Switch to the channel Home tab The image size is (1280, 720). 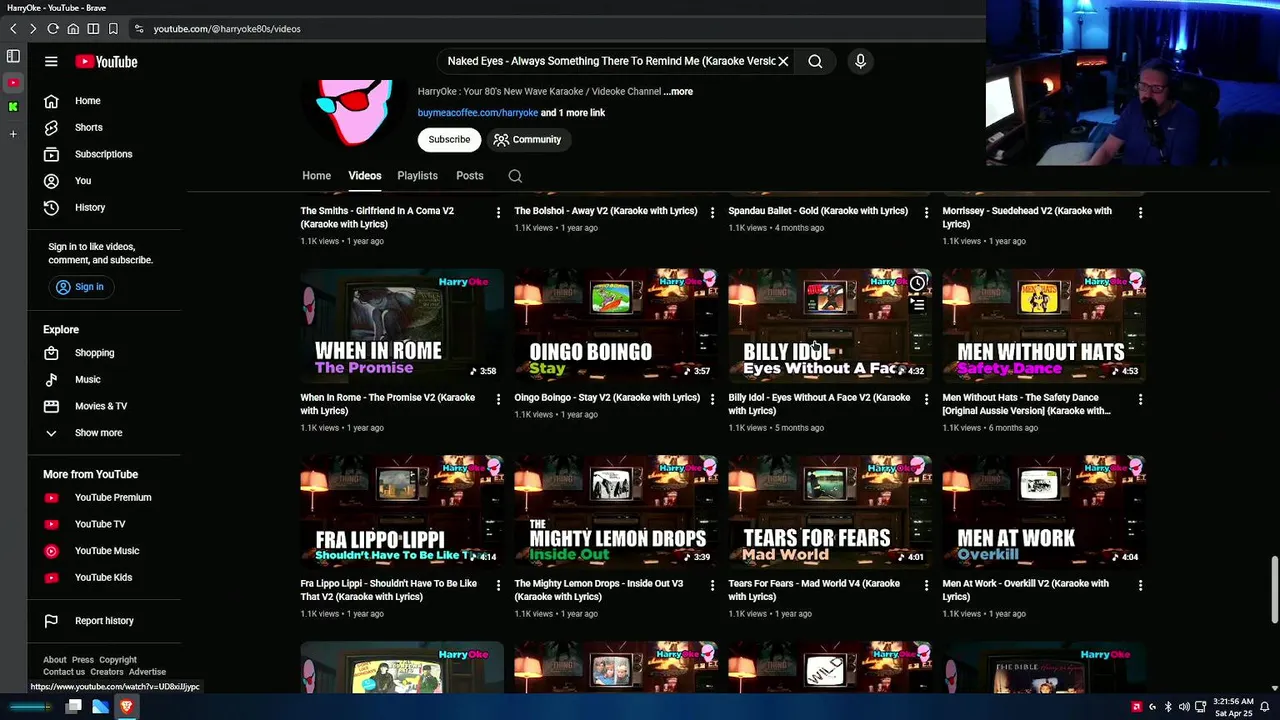[316, 176]
